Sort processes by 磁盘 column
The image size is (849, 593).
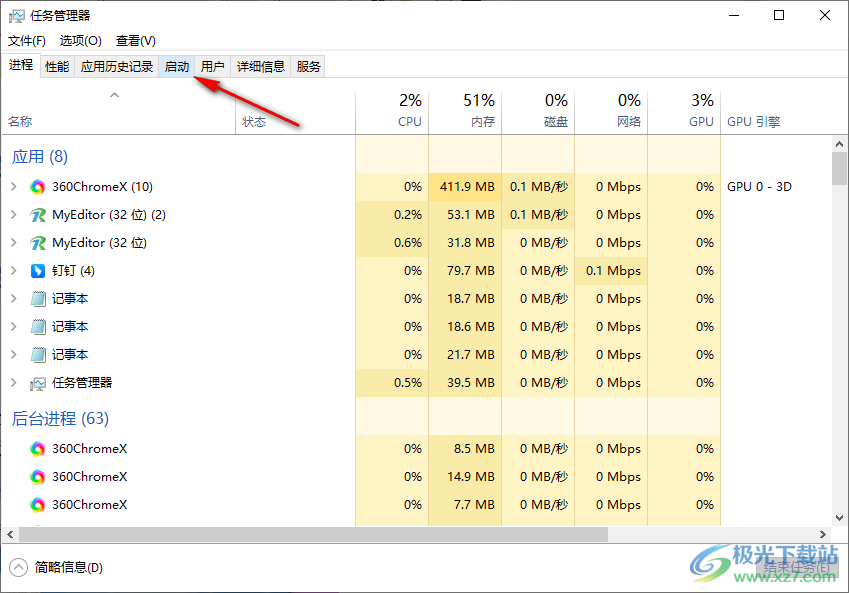538,112
